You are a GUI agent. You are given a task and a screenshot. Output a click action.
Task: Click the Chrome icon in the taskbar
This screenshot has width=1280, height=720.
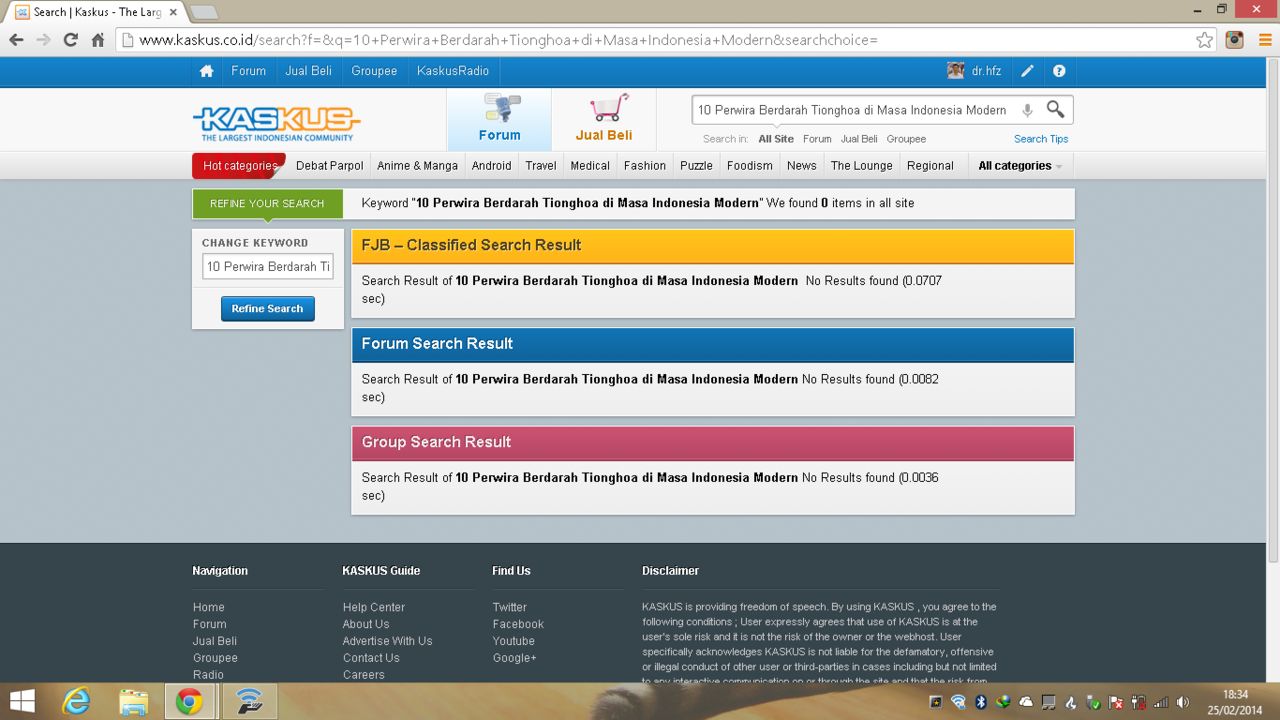point(190,702)
